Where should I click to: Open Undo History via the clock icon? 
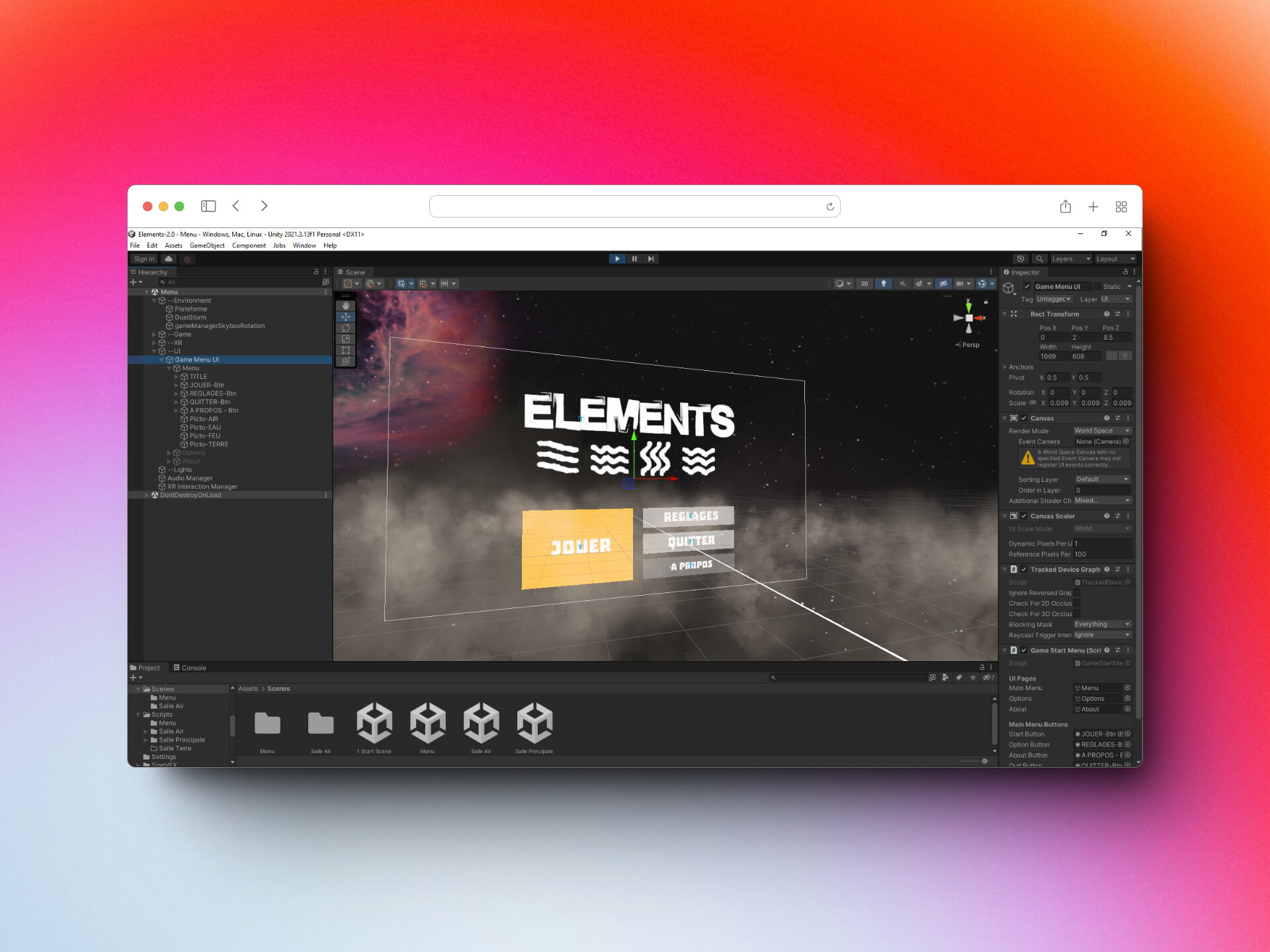tap(1021, 258)
